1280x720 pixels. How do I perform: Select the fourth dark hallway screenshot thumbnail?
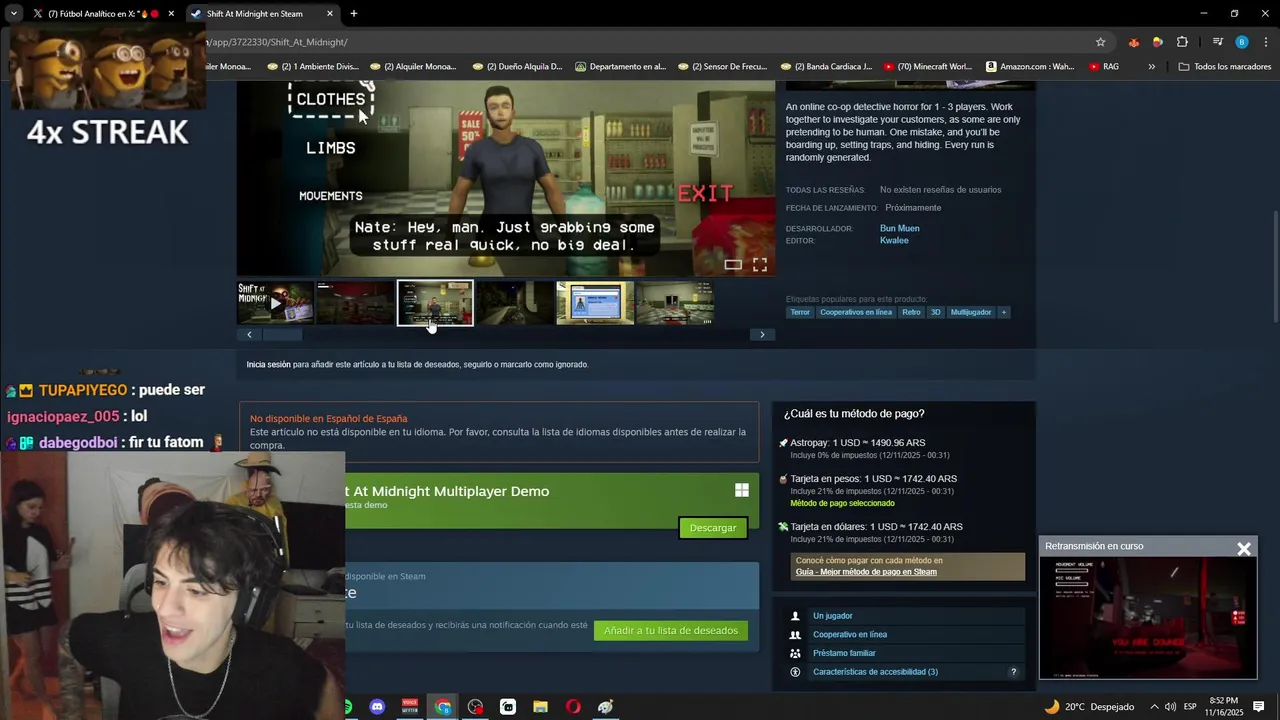tap(515, 303)
